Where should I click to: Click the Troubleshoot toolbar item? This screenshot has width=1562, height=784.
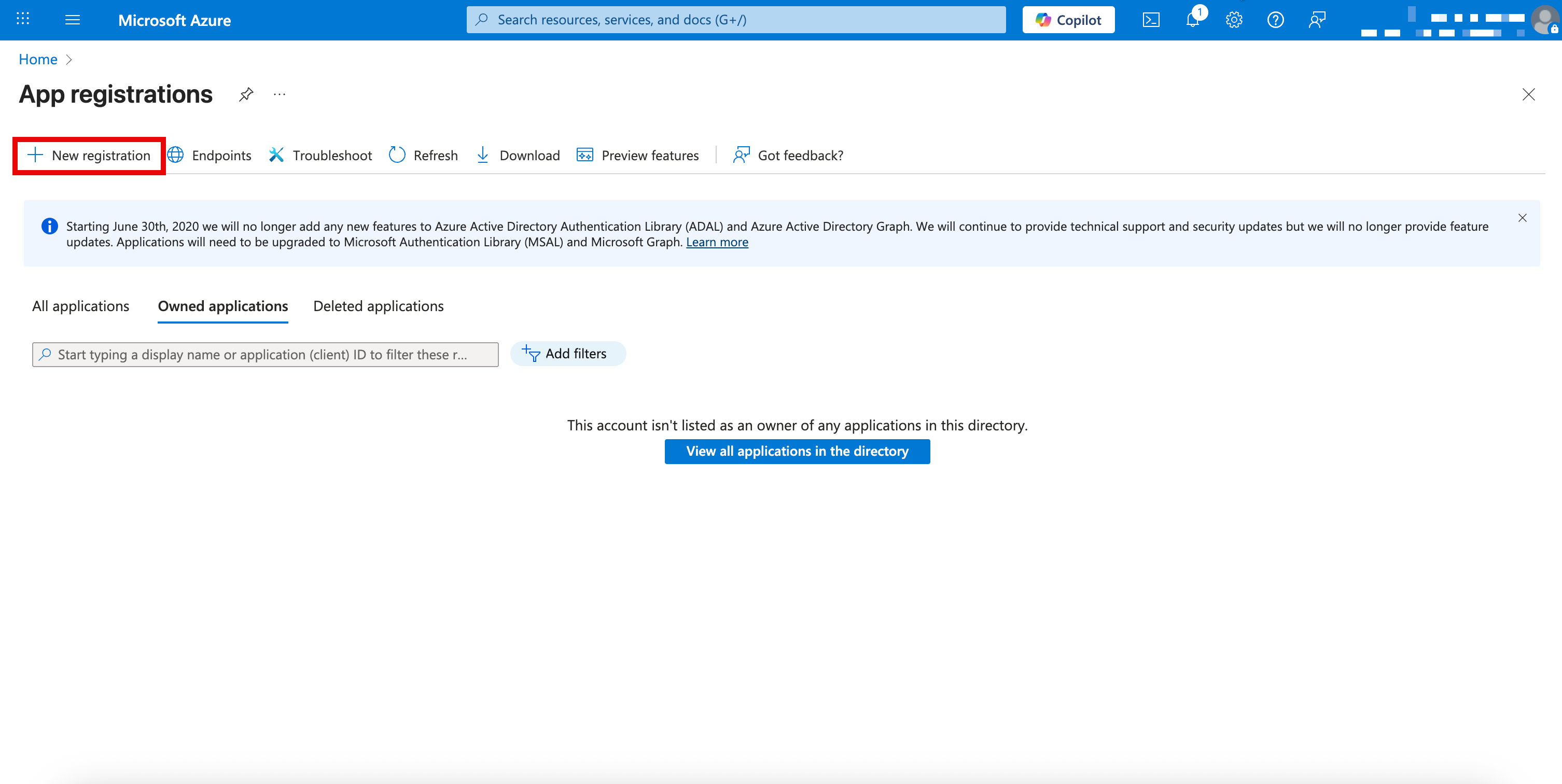tap(320, 155)
